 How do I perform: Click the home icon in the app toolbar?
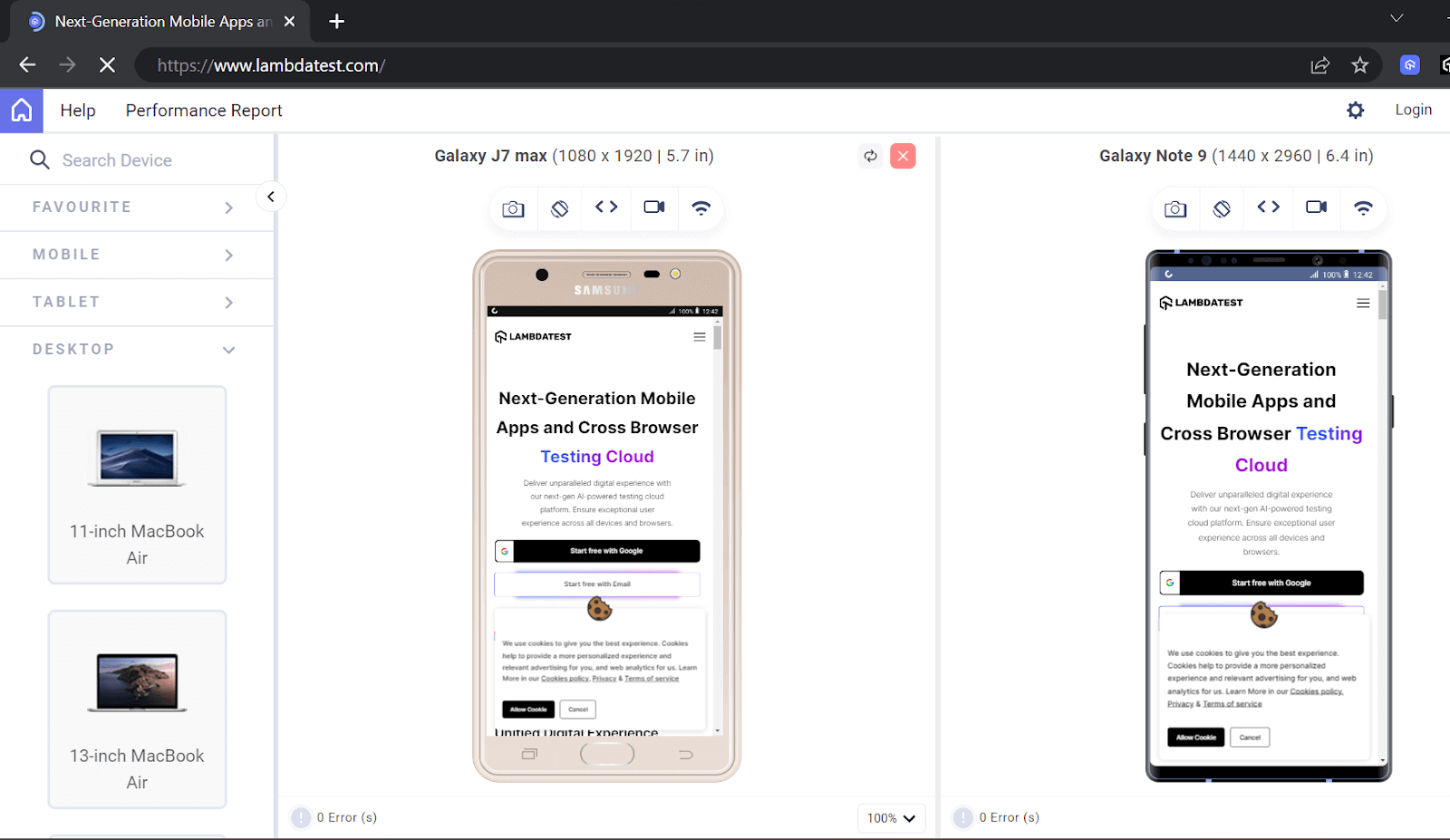pos(21,110)
